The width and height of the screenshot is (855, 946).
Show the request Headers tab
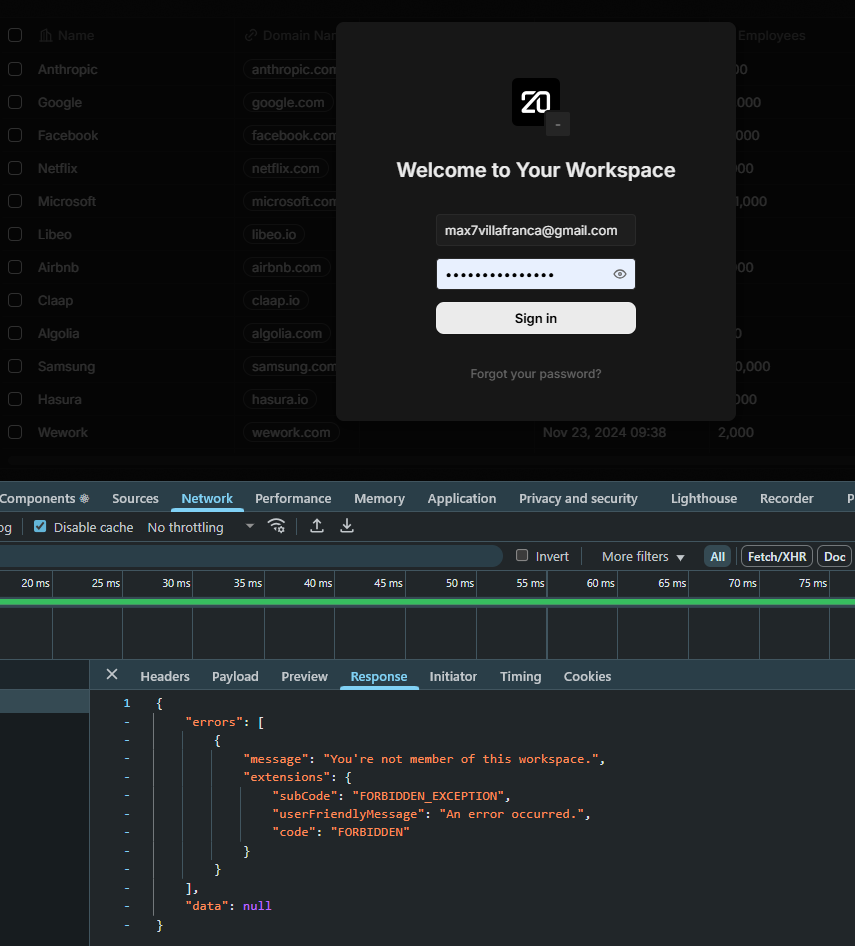point(165,676)
